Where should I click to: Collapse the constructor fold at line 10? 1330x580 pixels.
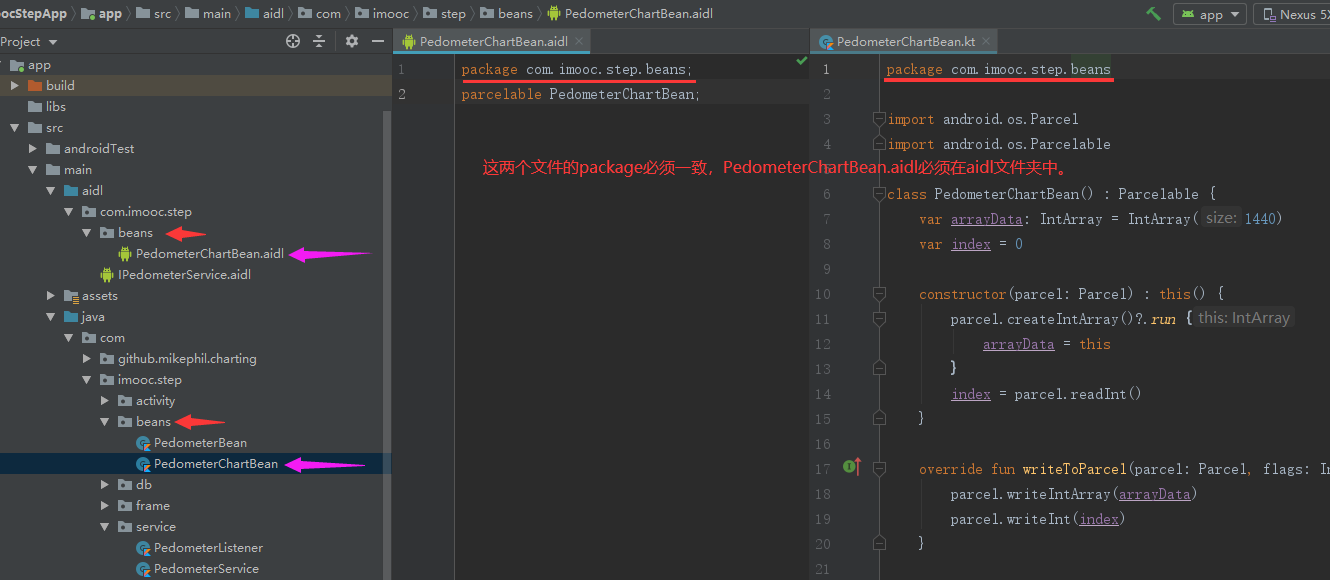(x=880, y=294)
